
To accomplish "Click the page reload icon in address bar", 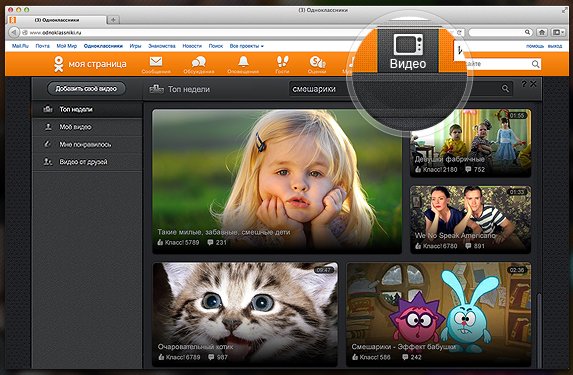I will pyautogui.click(x=460, y=33).
